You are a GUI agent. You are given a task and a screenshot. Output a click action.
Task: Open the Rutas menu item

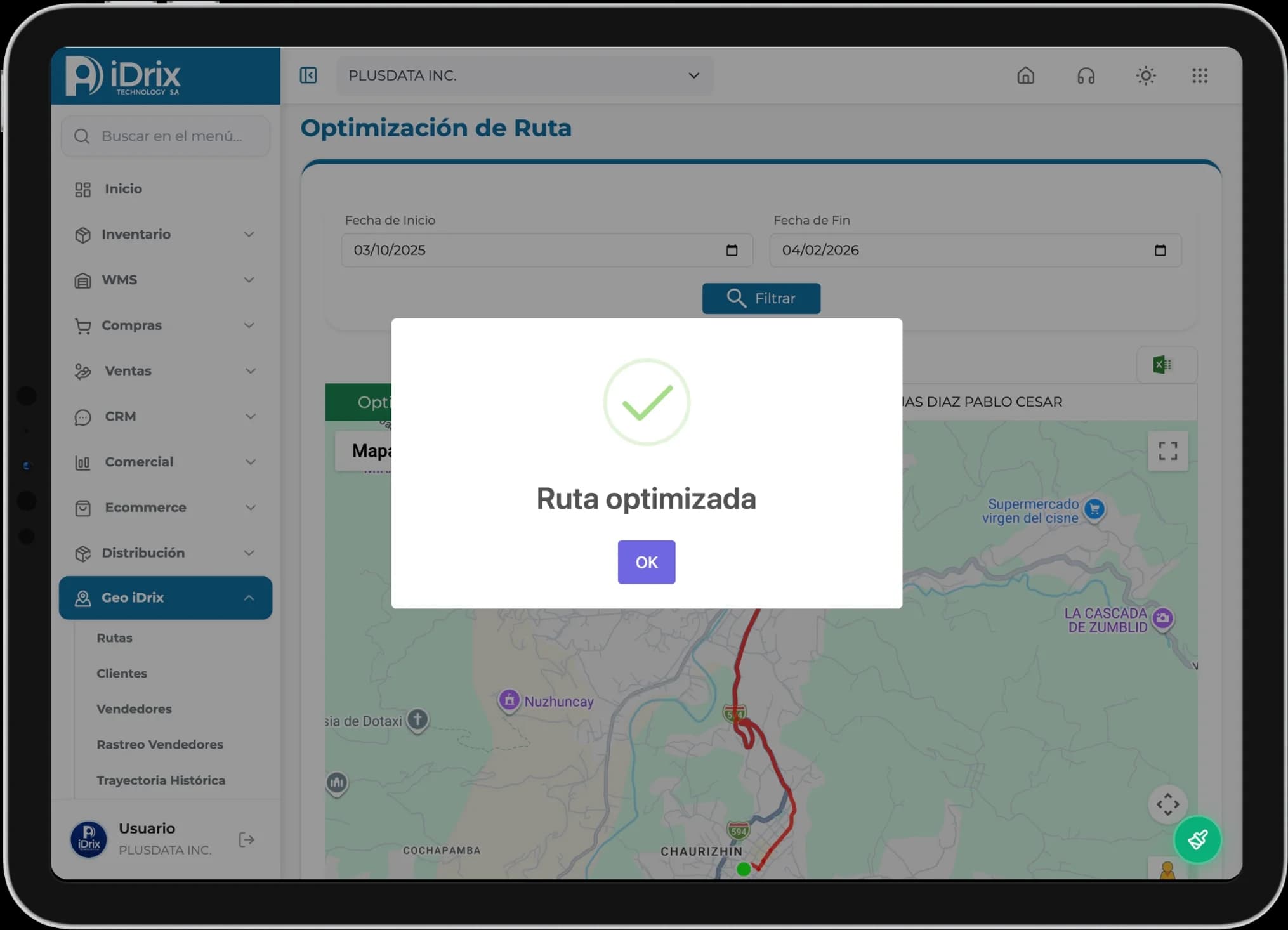pos(114,638)
